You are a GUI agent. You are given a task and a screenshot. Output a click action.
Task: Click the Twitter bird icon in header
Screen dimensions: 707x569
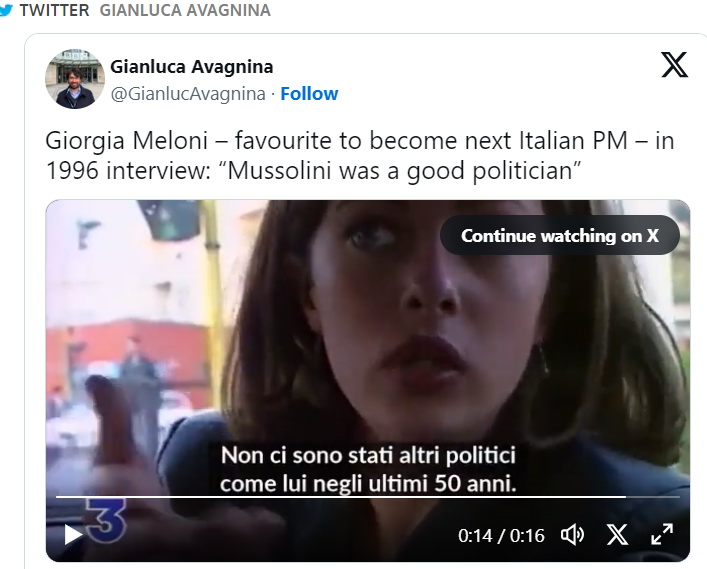[6, 10]
